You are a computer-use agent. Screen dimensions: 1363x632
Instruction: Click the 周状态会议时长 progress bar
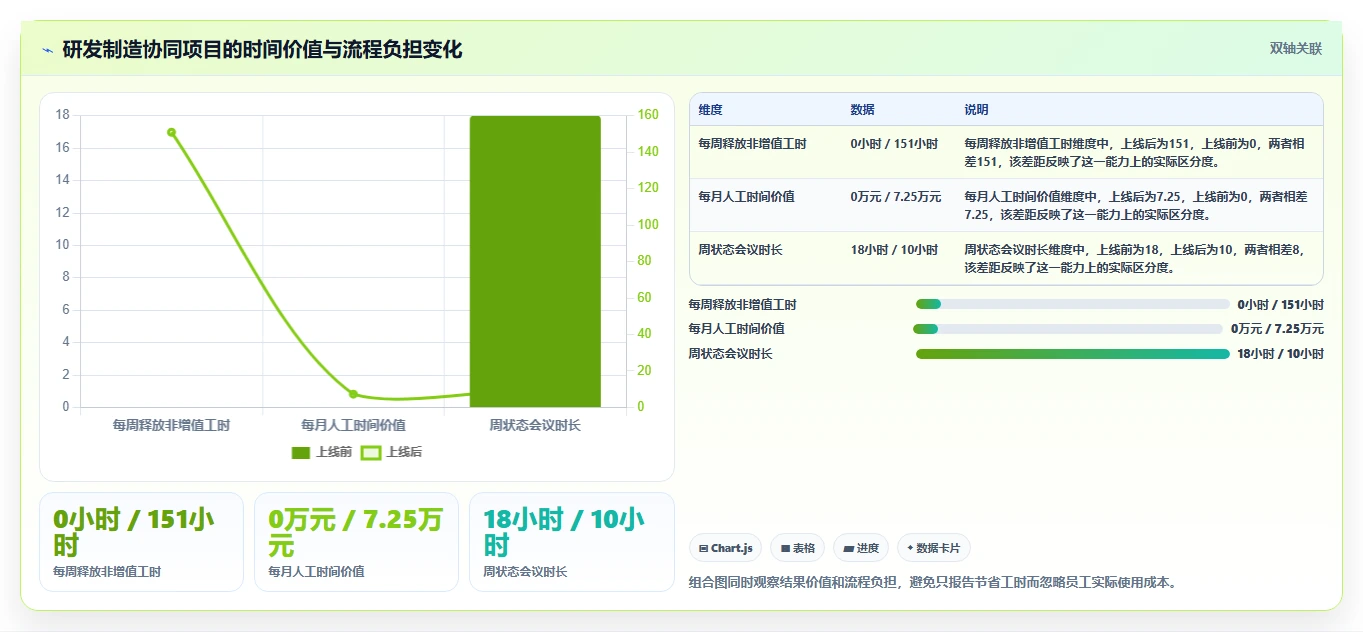pyautogui.click(x=1072, y=354)
